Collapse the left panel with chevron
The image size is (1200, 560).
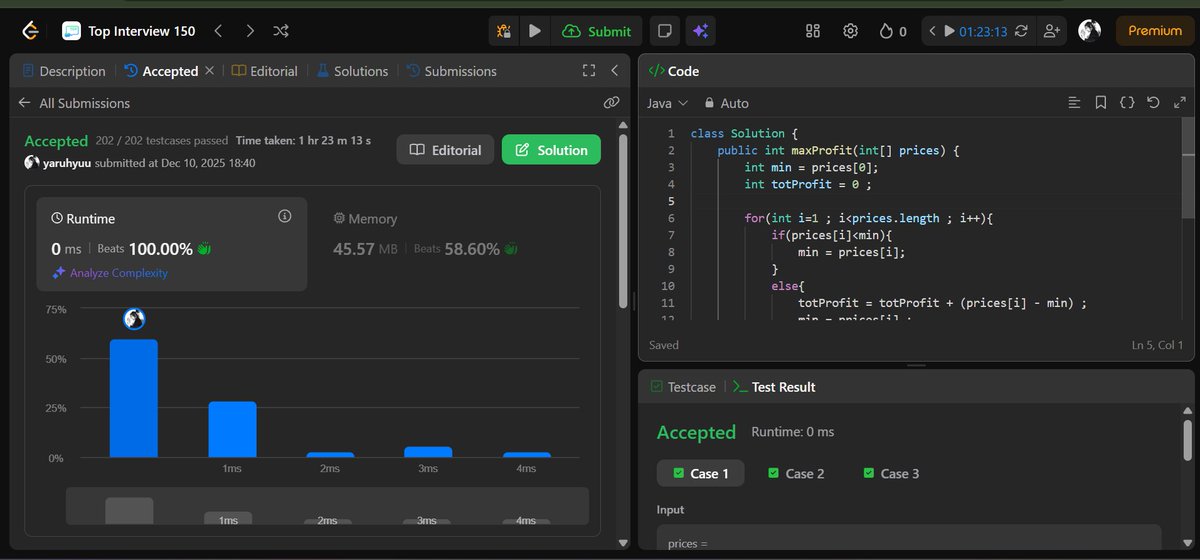[615, 71]
